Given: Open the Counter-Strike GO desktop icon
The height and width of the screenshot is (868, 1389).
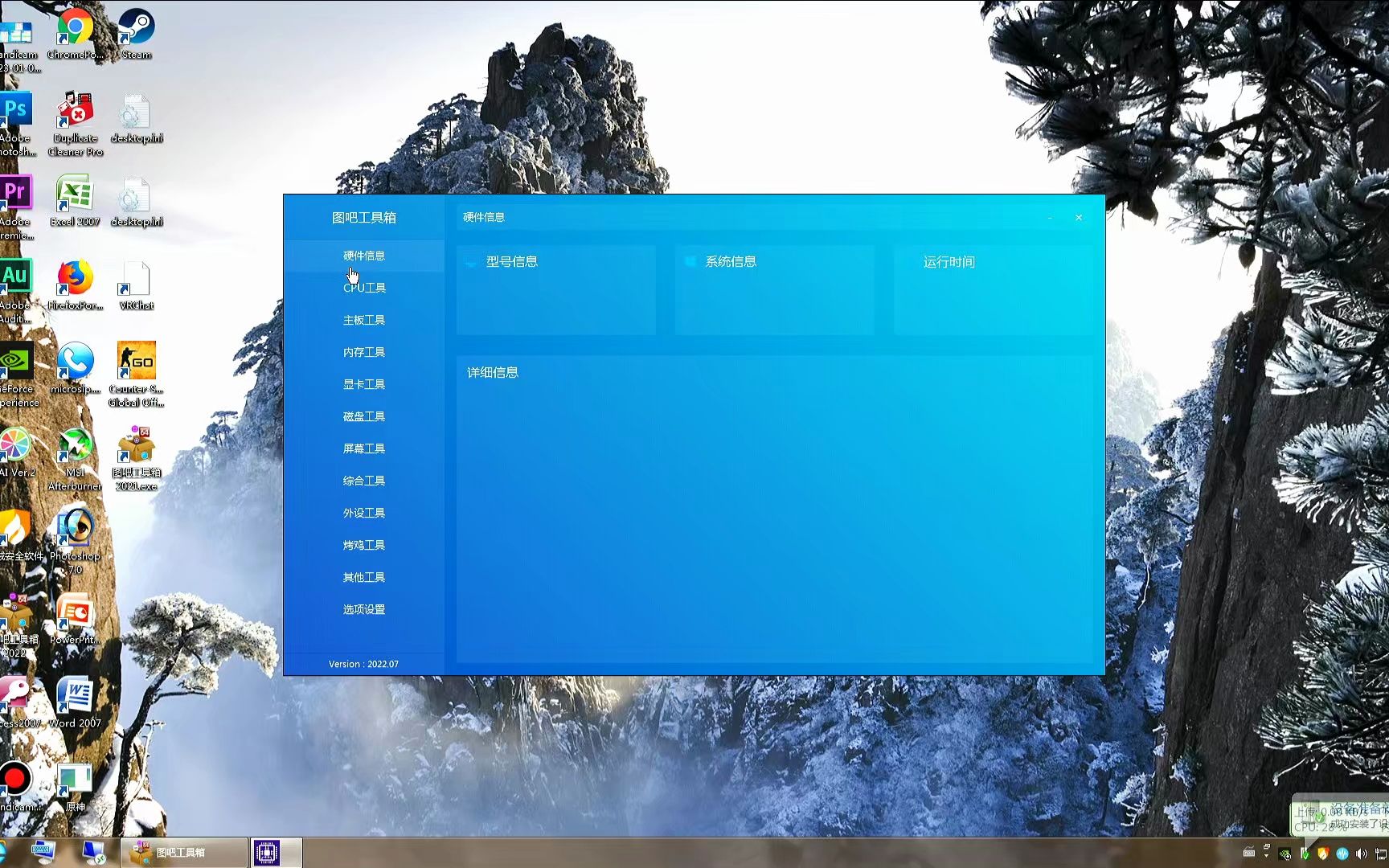Looking at the screenshot, I should coord(136,375).
